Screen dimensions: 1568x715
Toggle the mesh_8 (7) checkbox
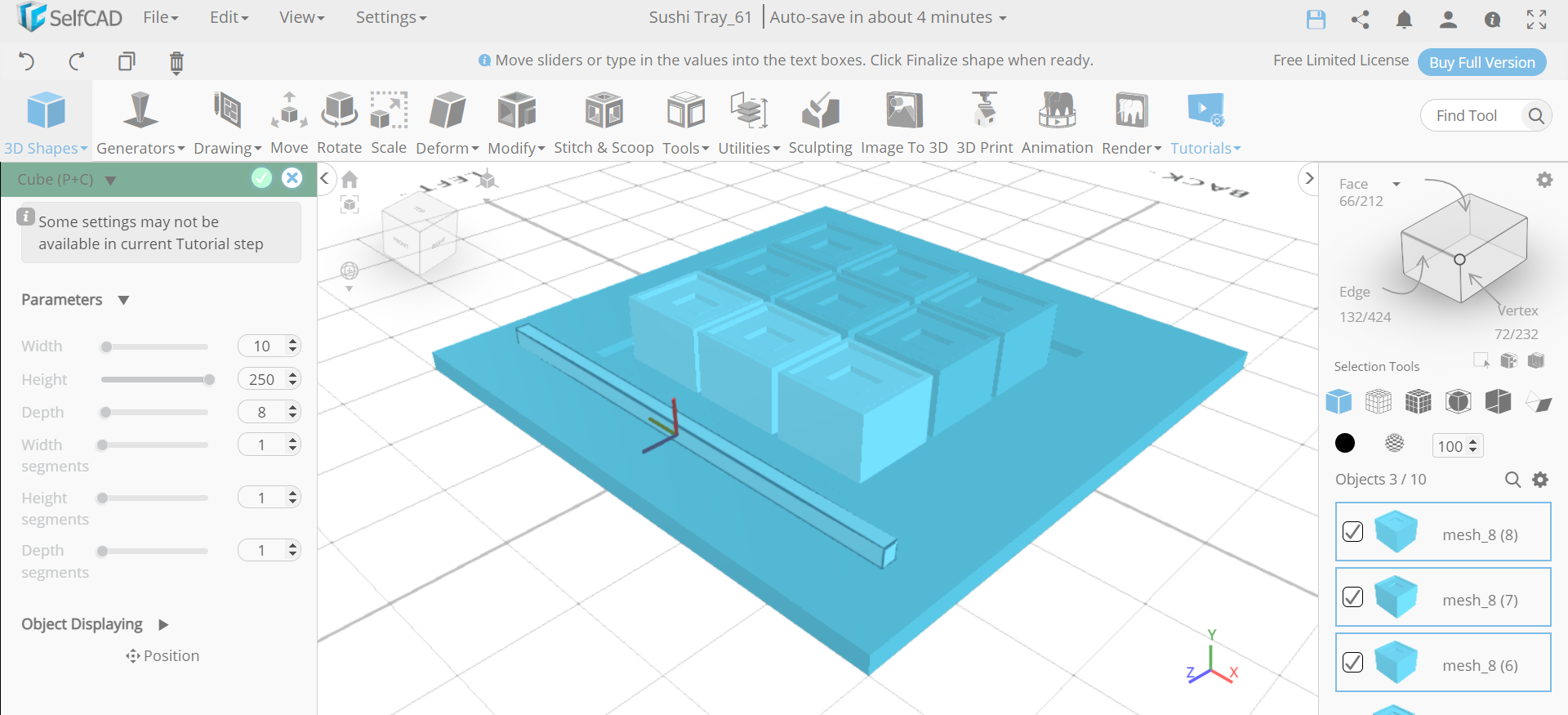(x=1352, y=597)
